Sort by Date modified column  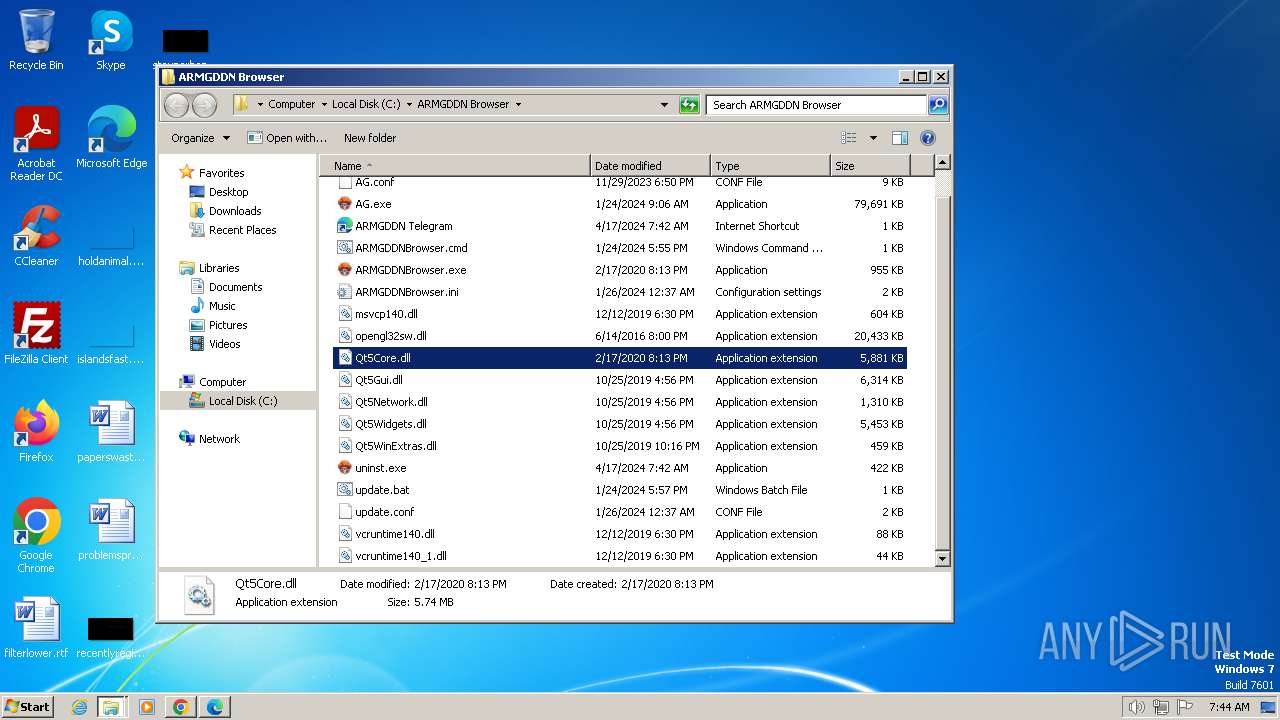tap(650, 166)
